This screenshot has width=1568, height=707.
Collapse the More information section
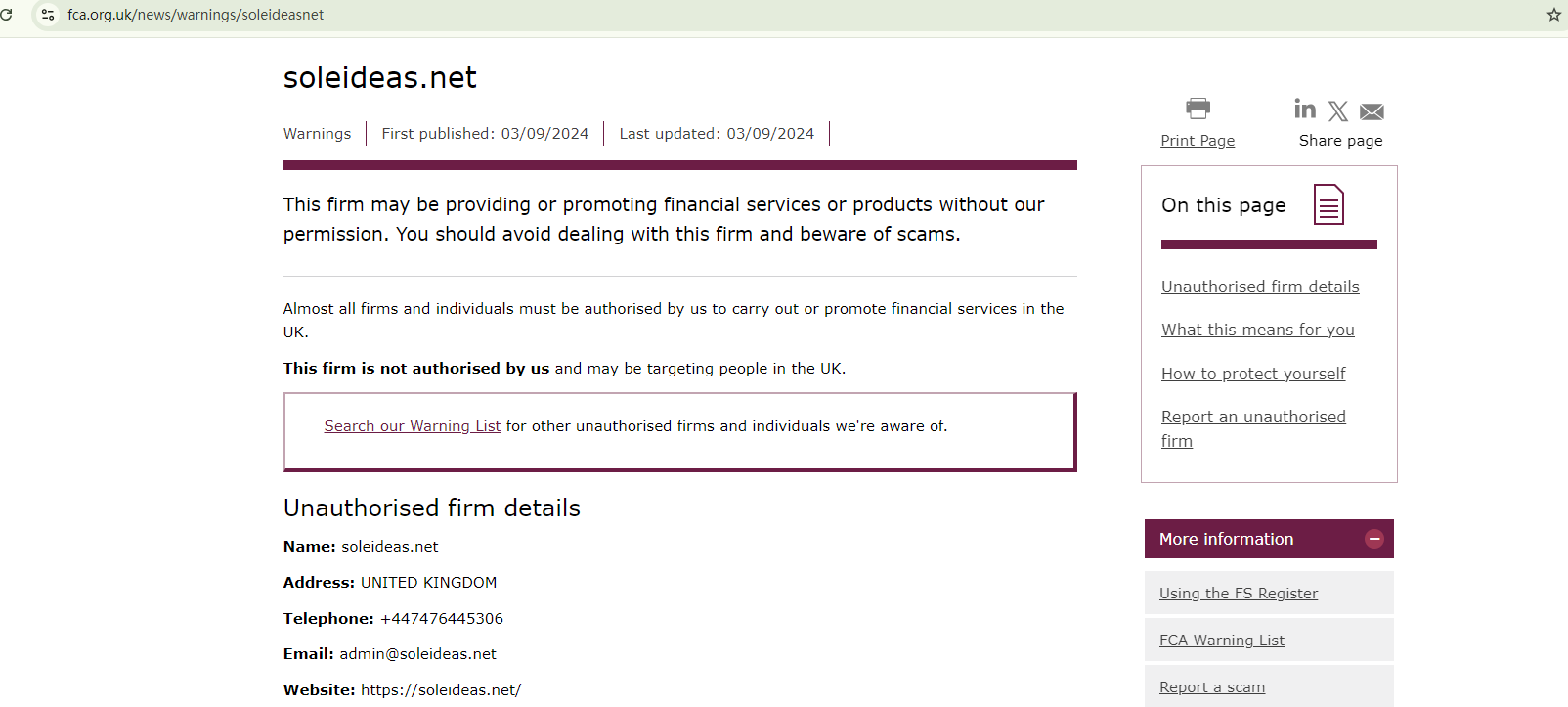pyautogui.click(x=1373, y=539)
